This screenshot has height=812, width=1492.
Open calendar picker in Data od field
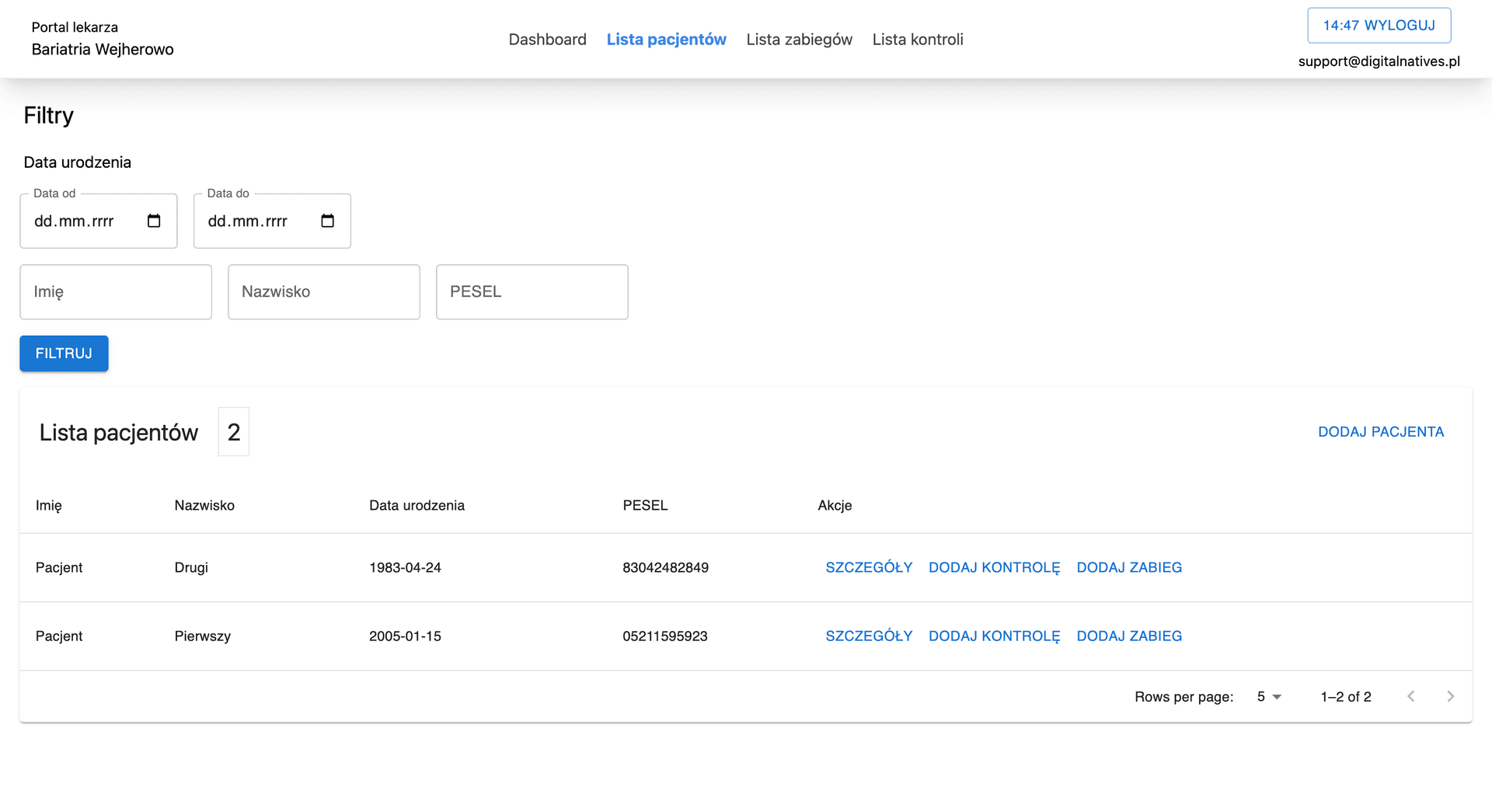point(154,221)
